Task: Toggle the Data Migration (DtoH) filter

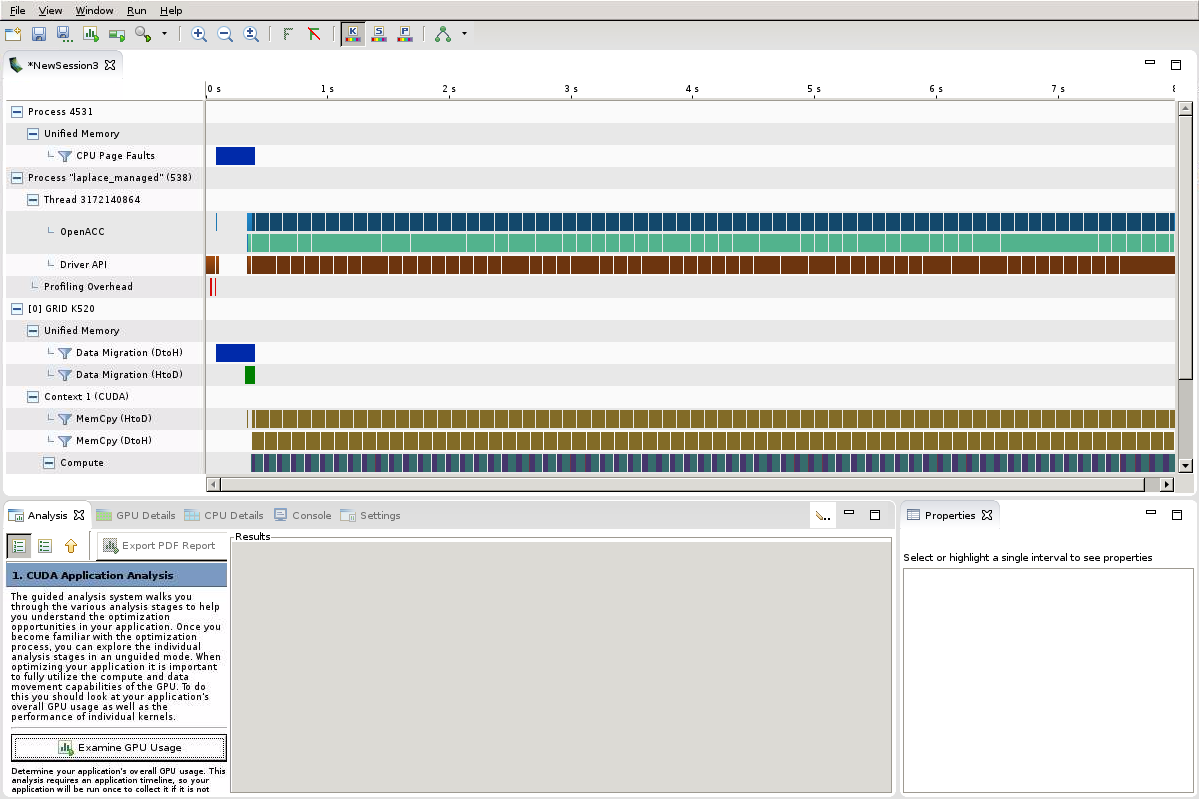Action: click(64, 353)
